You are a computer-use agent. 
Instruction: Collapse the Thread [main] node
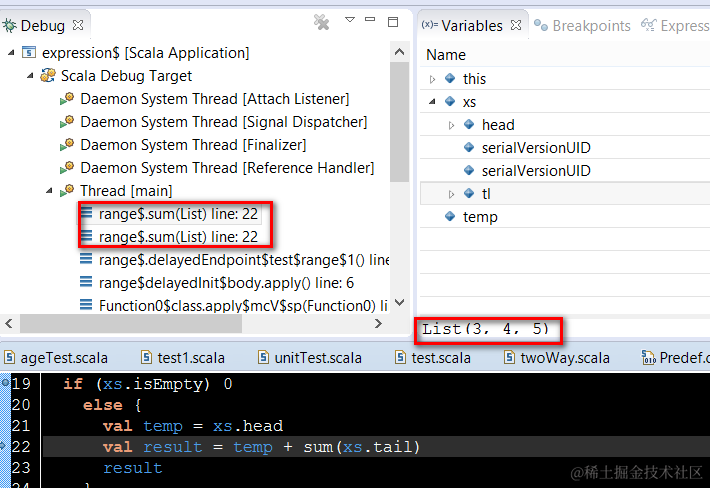tap(49, 191)
